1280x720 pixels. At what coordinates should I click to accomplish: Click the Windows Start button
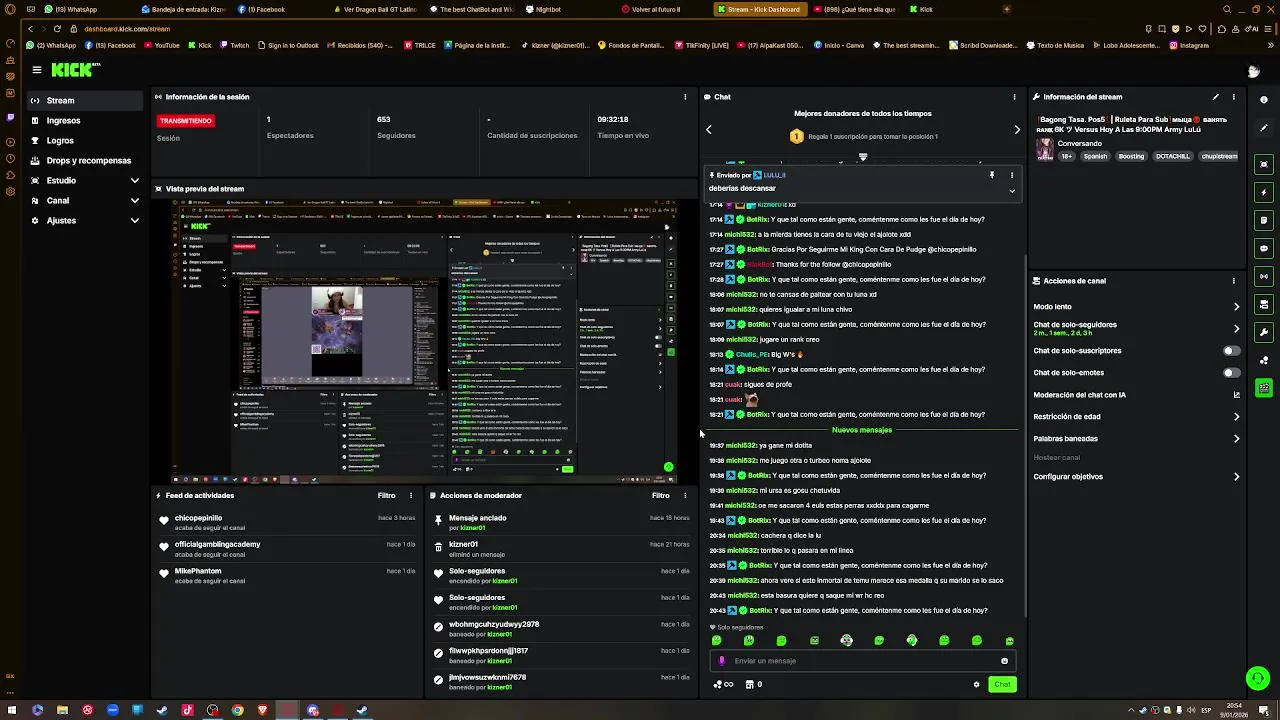[x=12, y=711]
